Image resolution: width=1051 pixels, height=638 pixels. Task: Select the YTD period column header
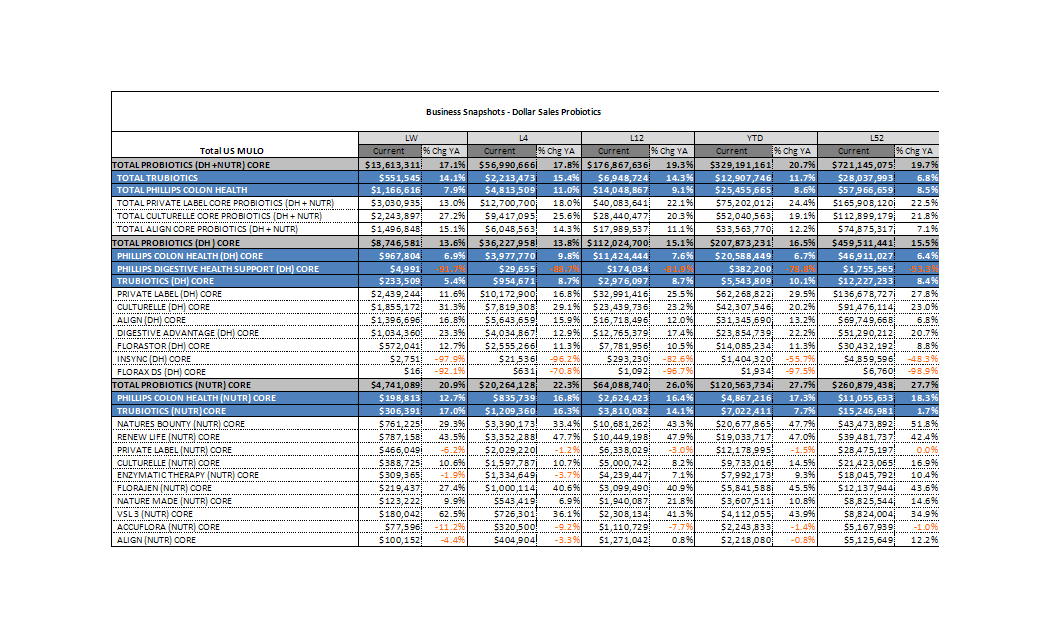click(755, 137)
